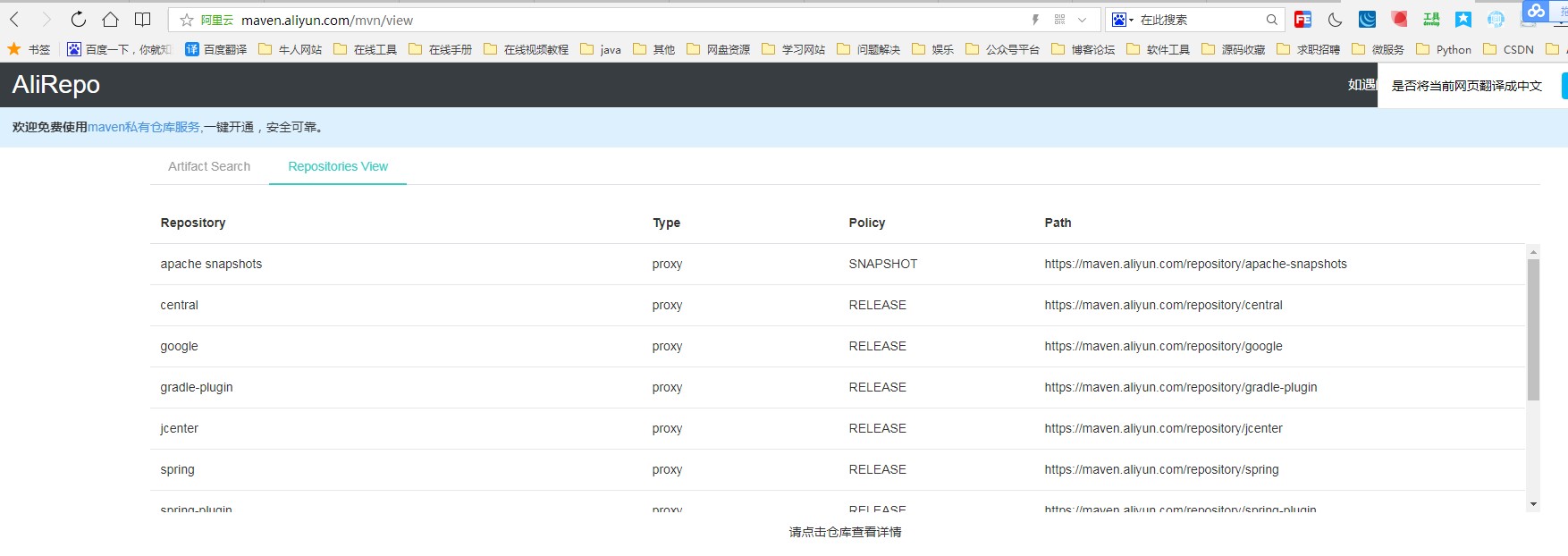Select the gradle-plugin repository row
The width and height of the screenshot is (1568, 556).
tap(838, 387)
